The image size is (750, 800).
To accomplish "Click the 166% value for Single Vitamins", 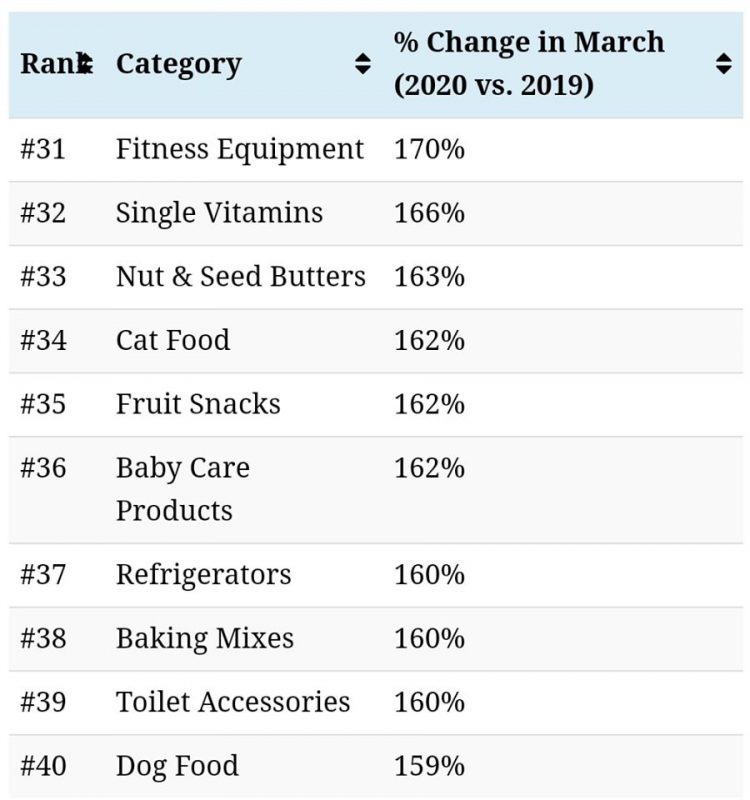I will point(429,213).
